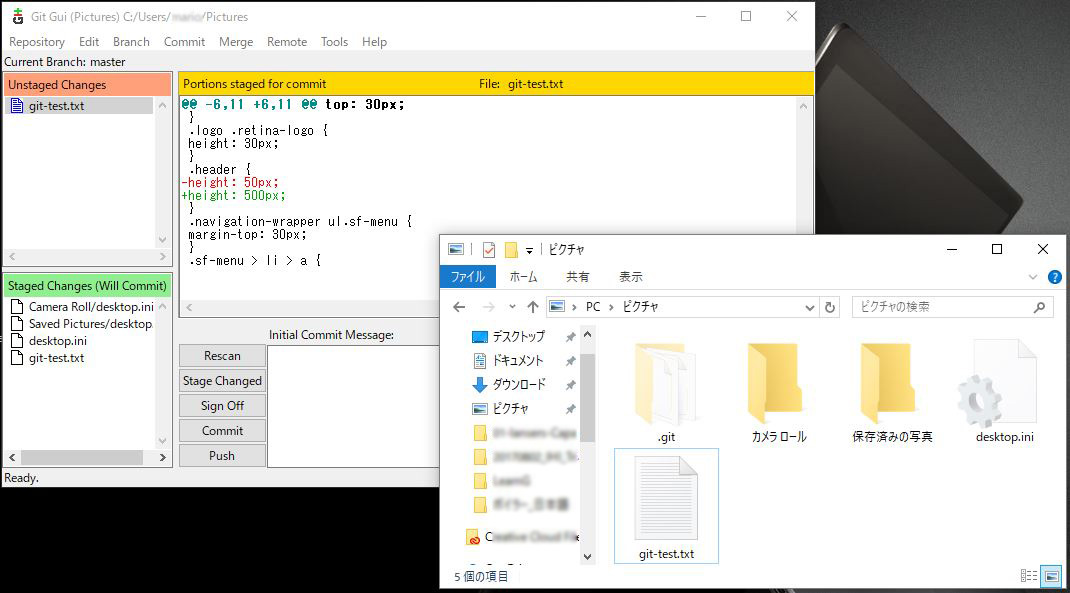The width and height of the screenshot is (1070, 593).
Task: Open Explorer recent locations dropdown
Action: [x=512, y=307]
